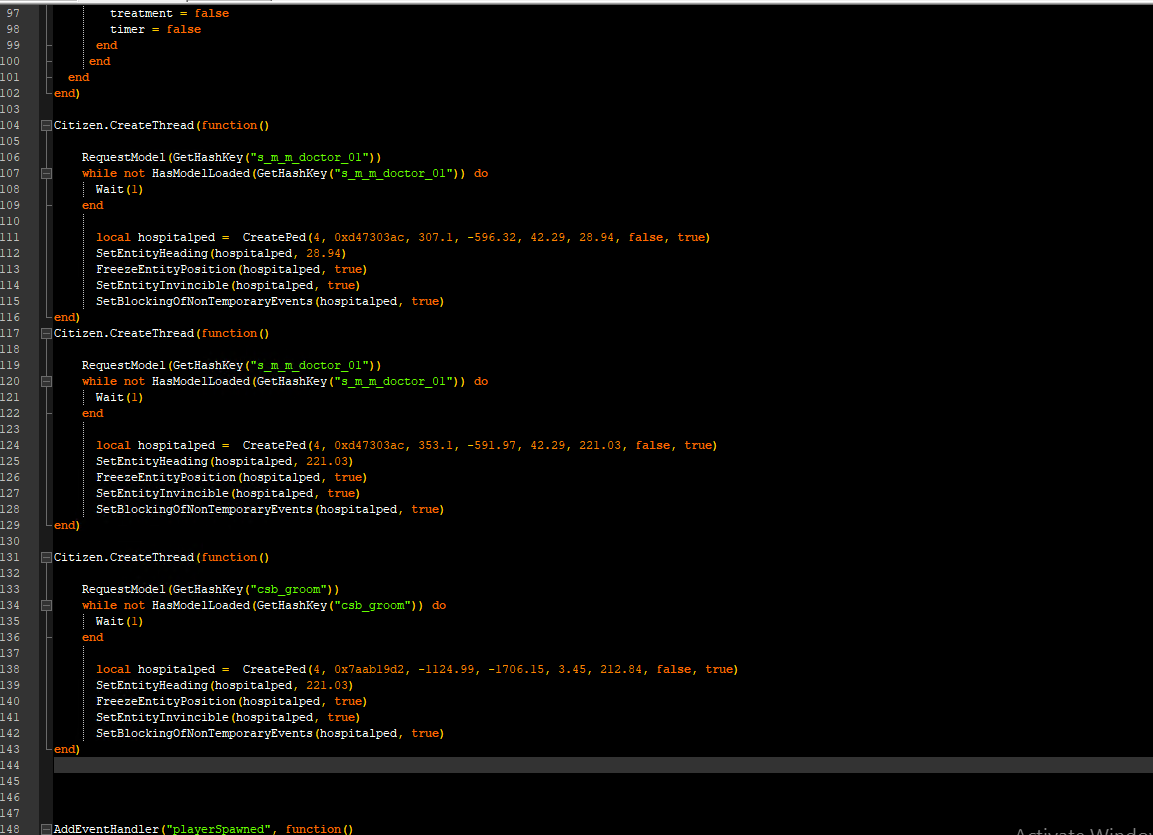The width and height of the screenshot is (1153, 835).
Task: Click SetBlockingOfNonTemporaryEvents on line 115
Action: pyautogui.click(x=204, y=301)
